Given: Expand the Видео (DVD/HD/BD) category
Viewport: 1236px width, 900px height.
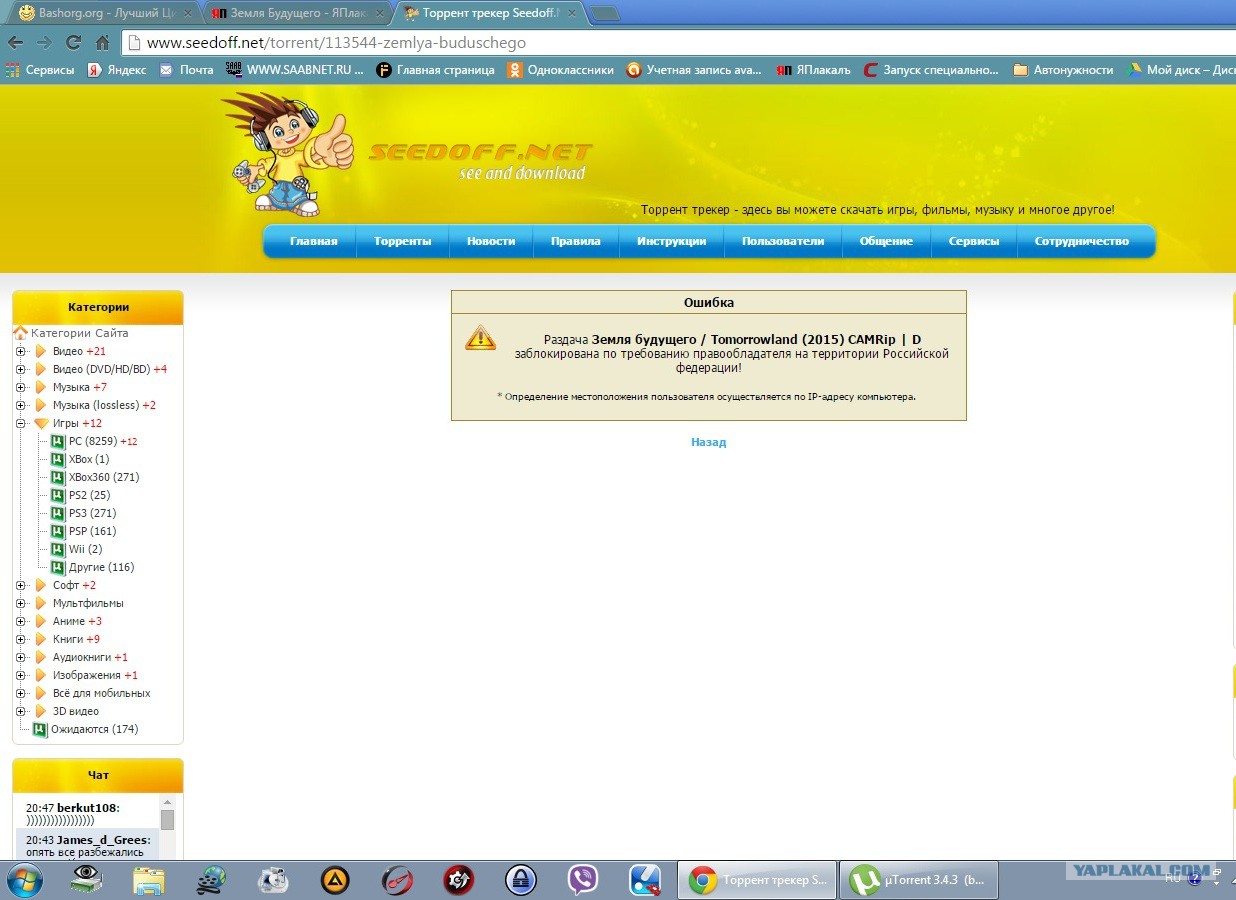Looking at the screenshot, I should [20, 369].
